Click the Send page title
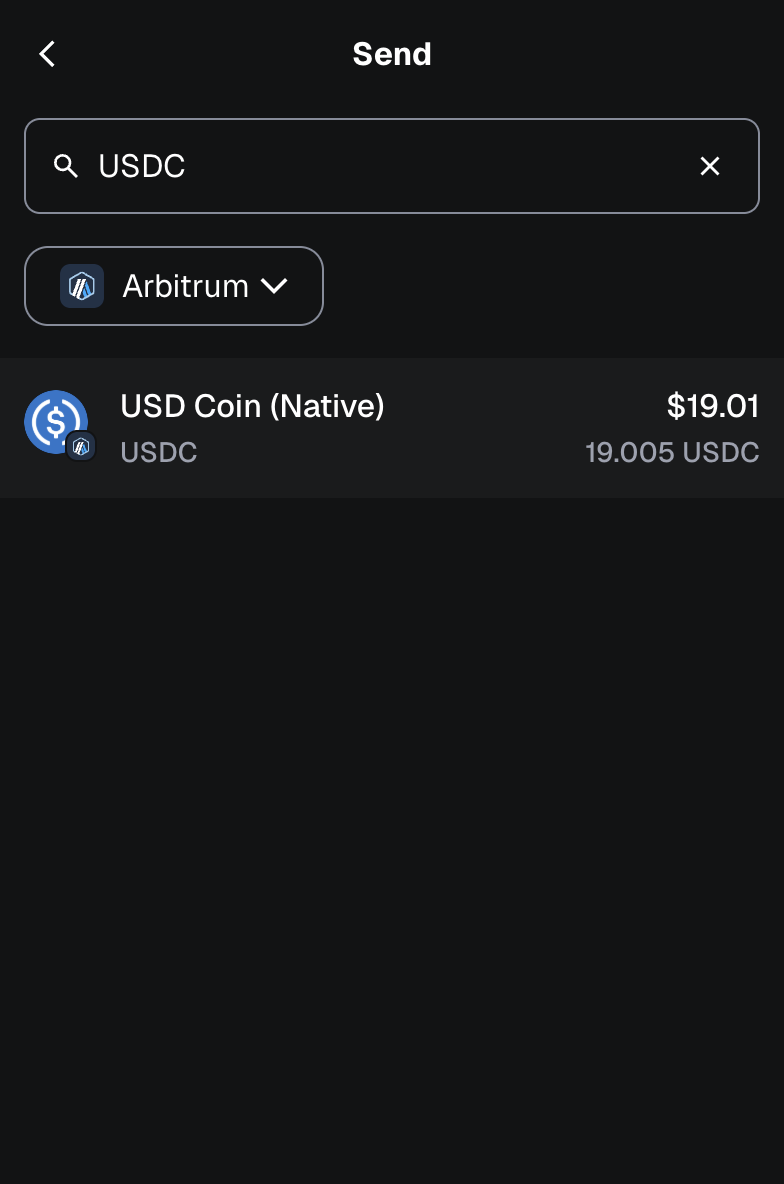 tap(392, 54)
